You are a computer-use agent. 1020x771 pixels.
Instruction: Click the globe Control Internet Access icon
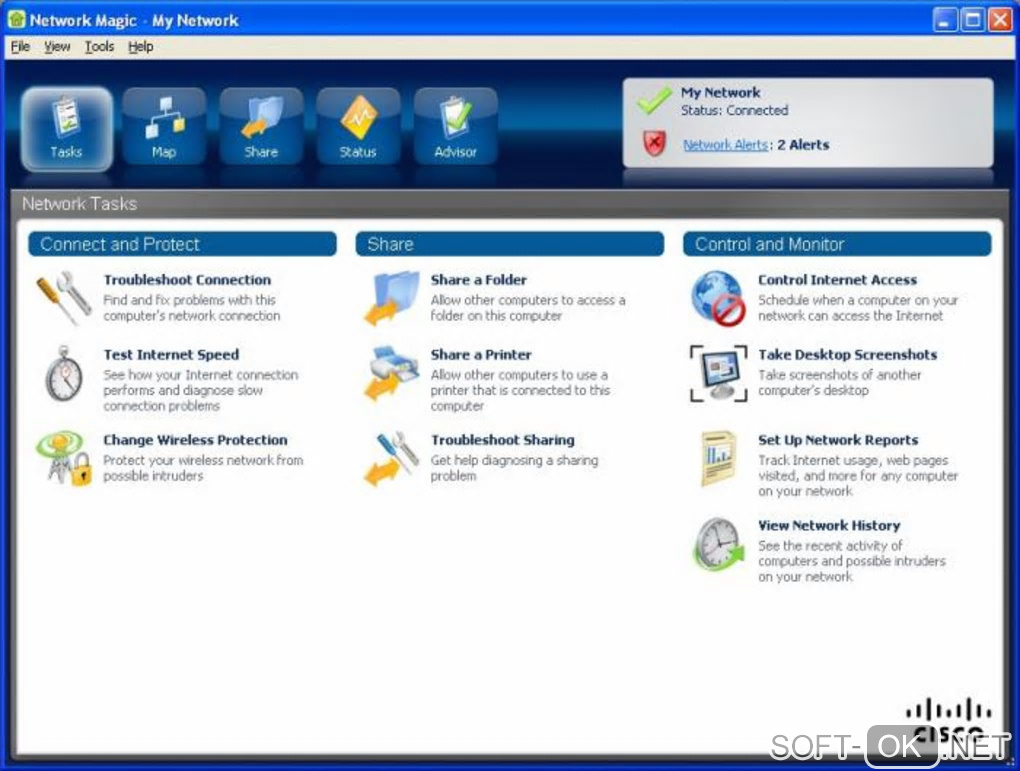tap(718, 298)
